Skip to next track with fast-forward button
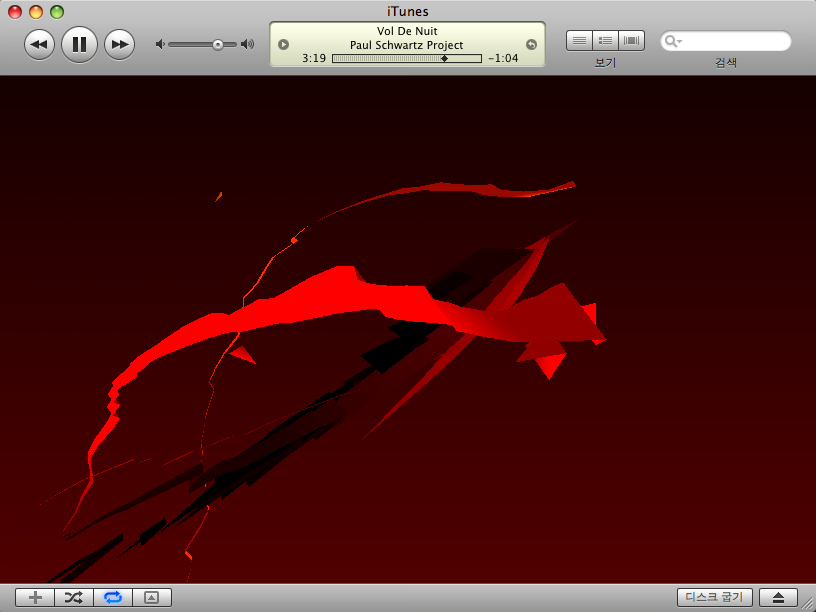Image resolution: width=816 pixels, height=612 pixels. point(119,44)
